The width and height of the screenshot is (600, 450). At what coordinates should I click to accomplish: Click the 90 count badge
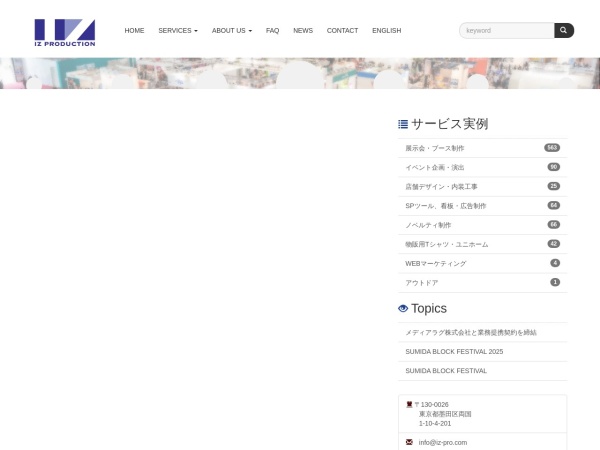pos(553,167)
